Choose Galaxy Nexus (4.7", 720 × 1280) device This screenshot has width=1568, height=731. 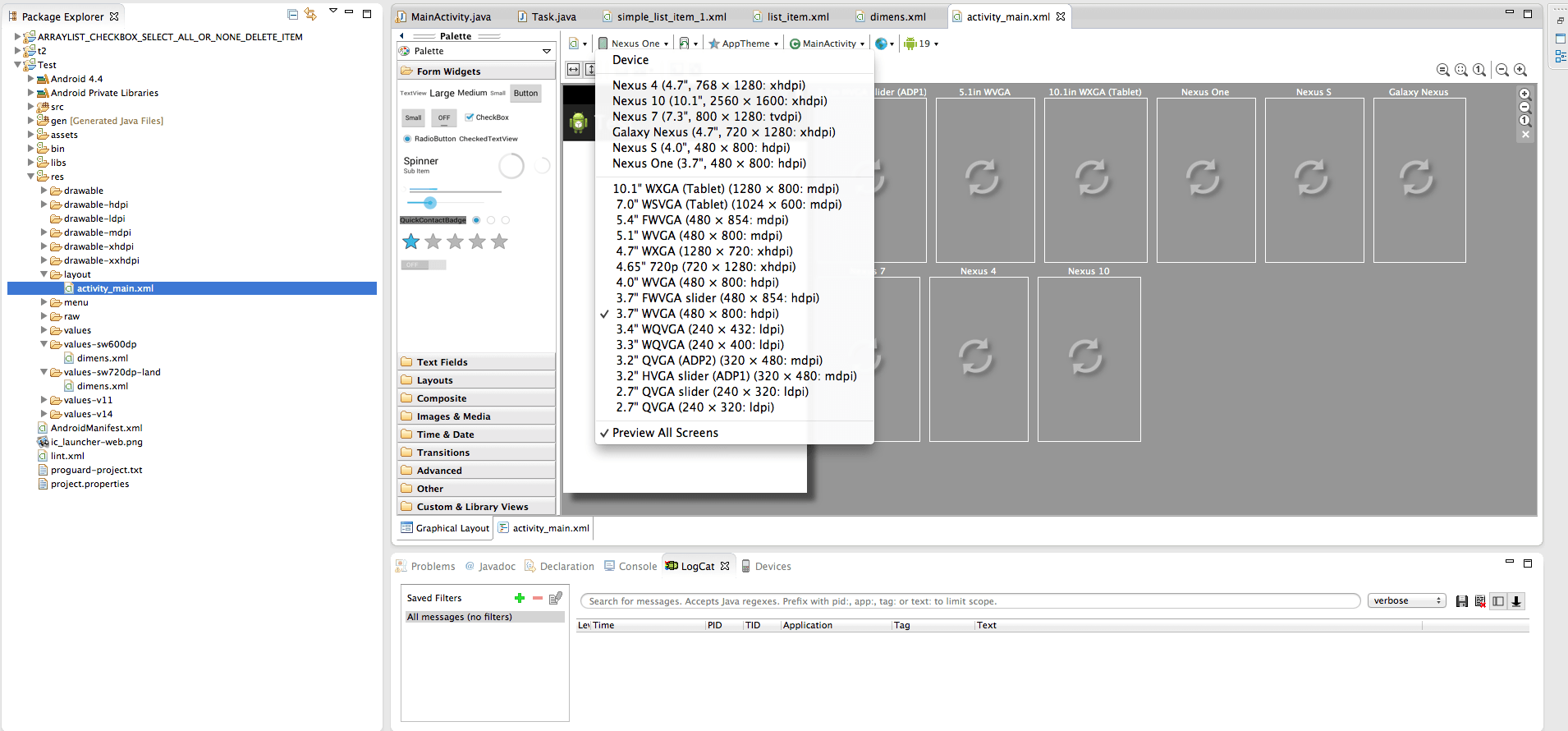coord(723,132)
